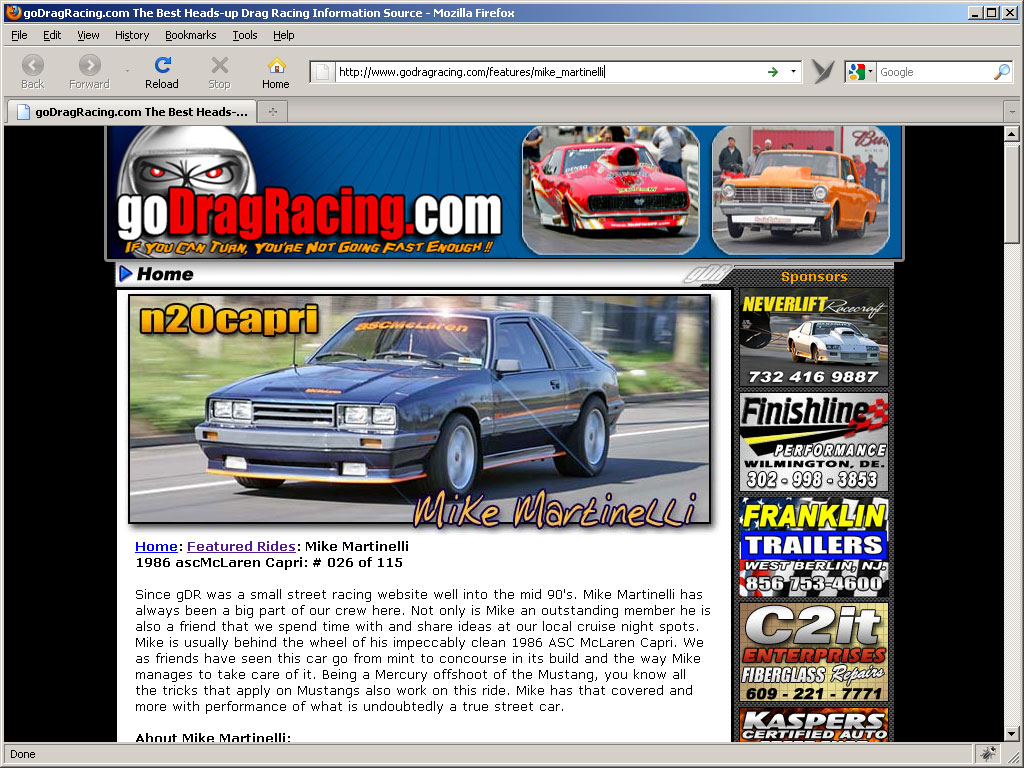1024x768 pixels.
Task: Open the Franklin Trailers sponsor ad
Action: click(814, 547)
